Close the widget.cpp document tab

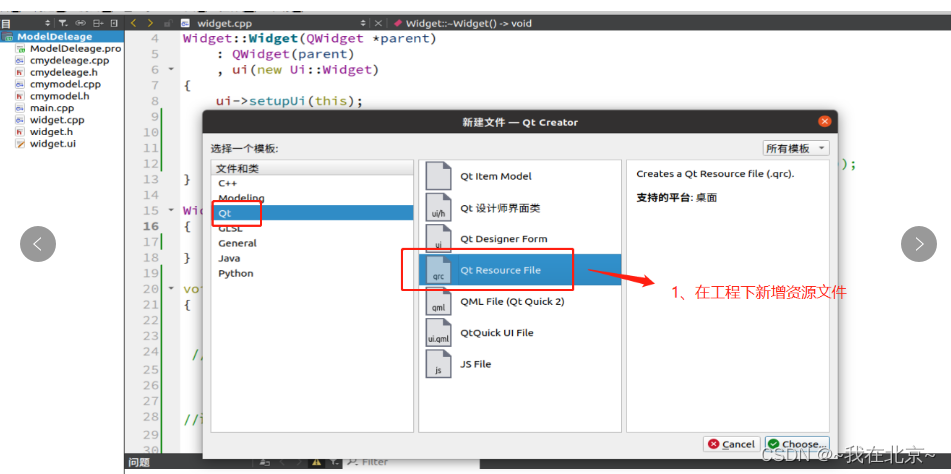tap(378, 23)
